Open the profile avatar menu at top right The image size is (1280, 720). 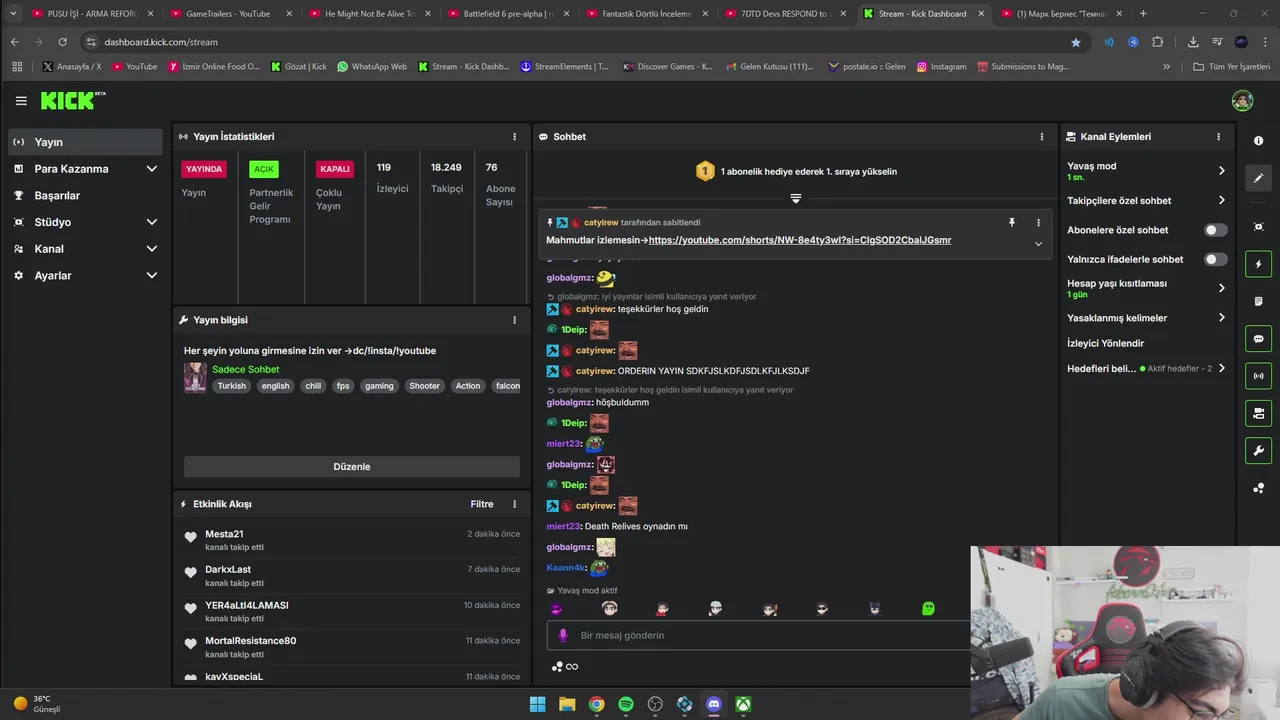point(1242,101)
